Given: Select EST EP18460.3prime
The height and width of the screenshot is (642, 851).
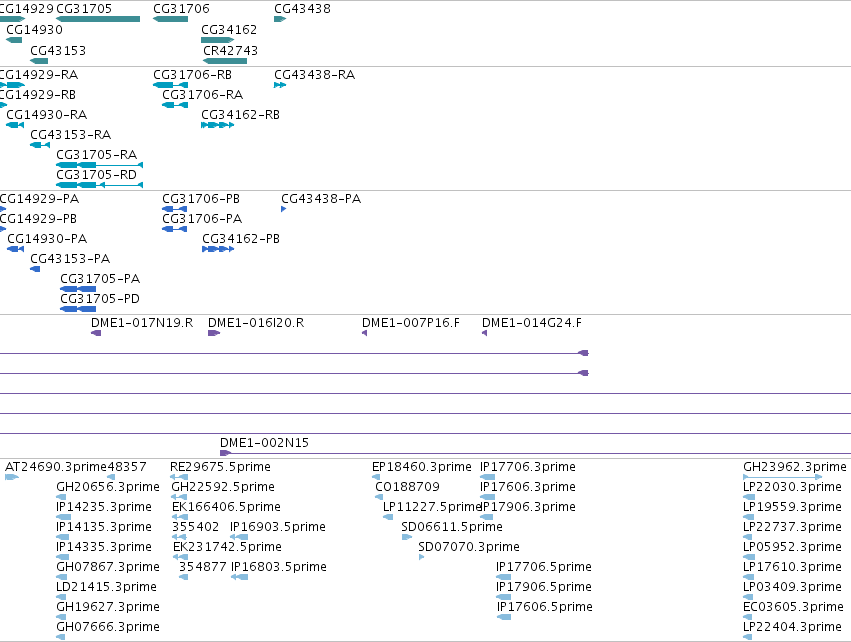Looking at the screenshot, I should click(376, 478).
